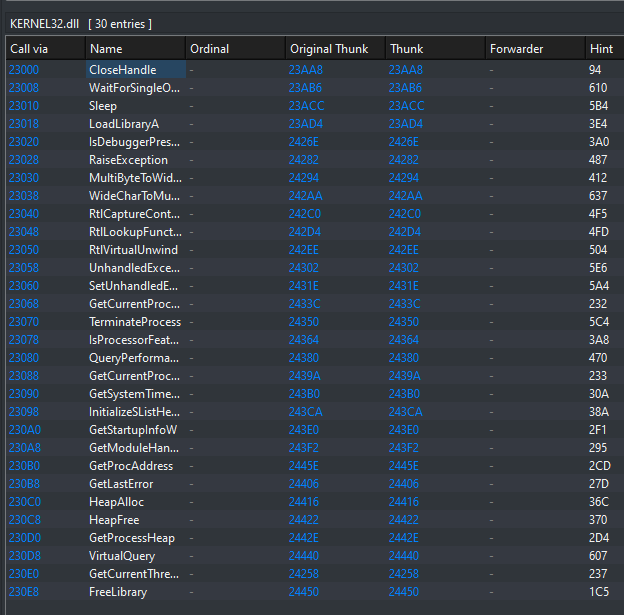Viewport: 624px width, 615px height.
Task: Open original thunk 243CA
Action: (x=306, y=412)
